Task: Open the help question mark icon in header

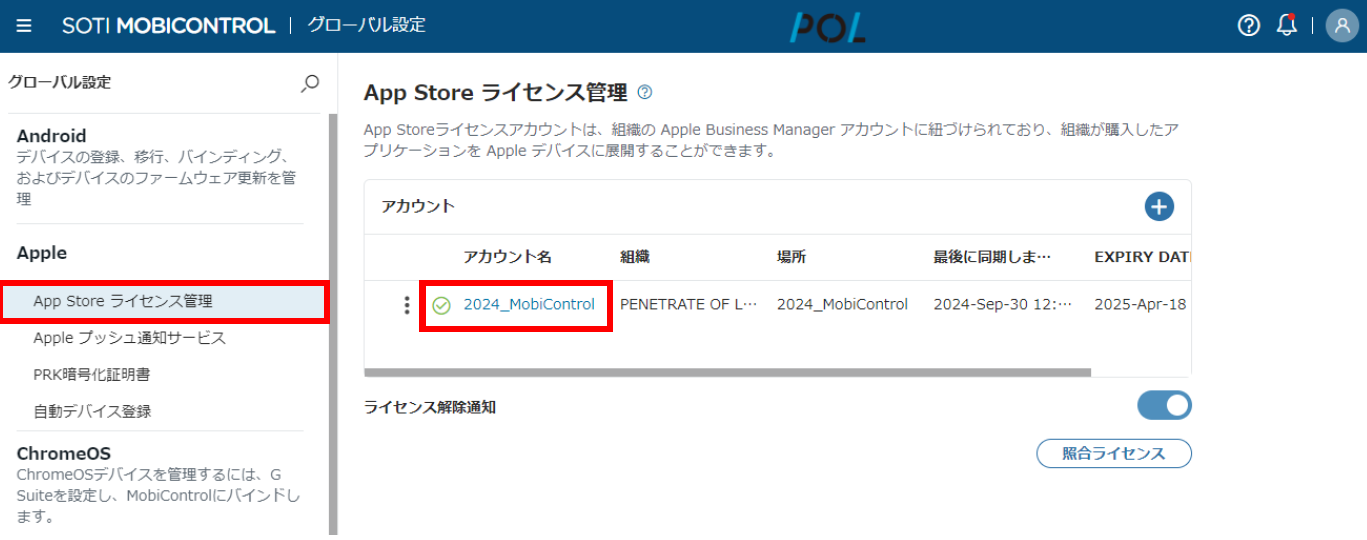Action: click(1249, 26)
